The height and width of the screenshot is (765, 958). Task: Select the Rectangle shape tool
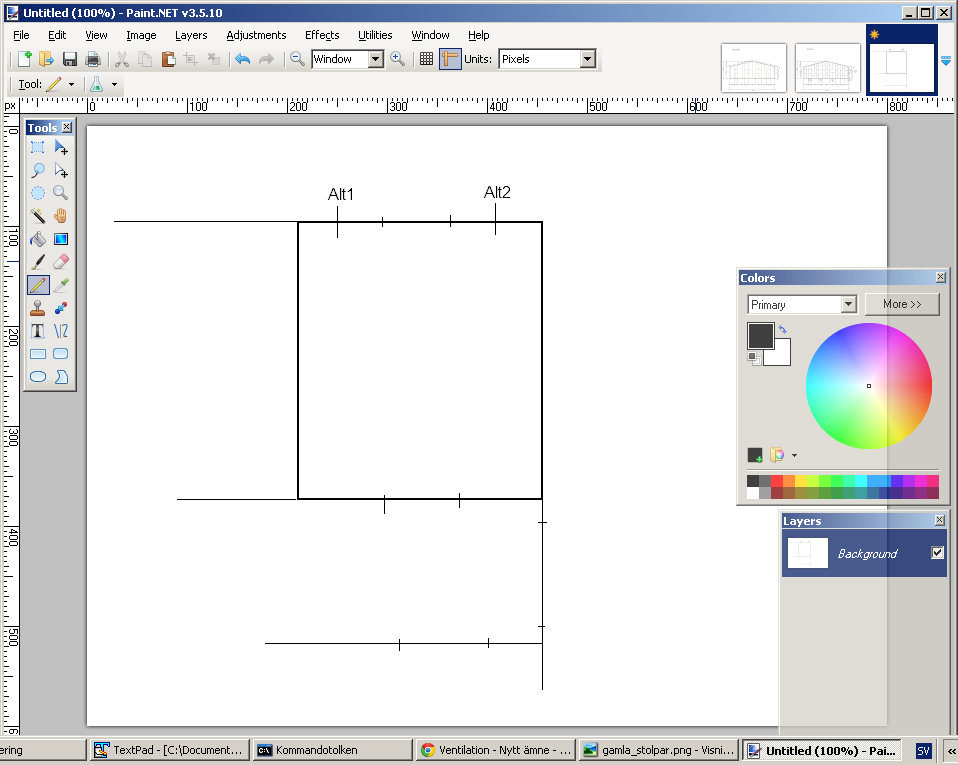38,354
